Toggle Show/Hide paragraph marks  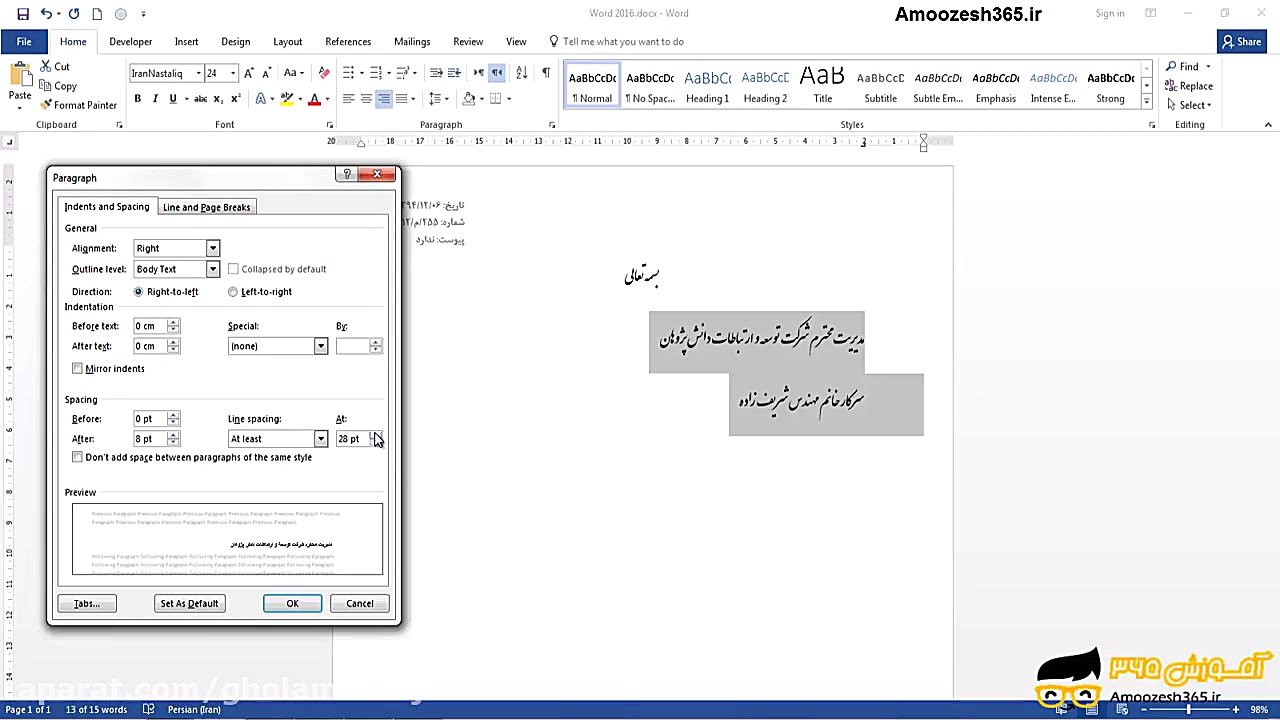coord(545,73)
